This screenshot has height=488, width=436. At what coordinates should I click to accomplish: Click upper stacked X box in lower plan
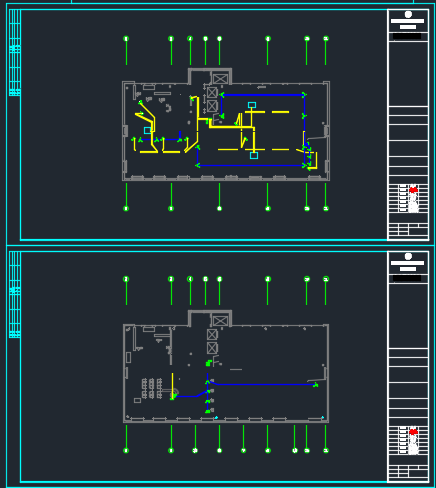pyautogui.click(x=212, y=334)
